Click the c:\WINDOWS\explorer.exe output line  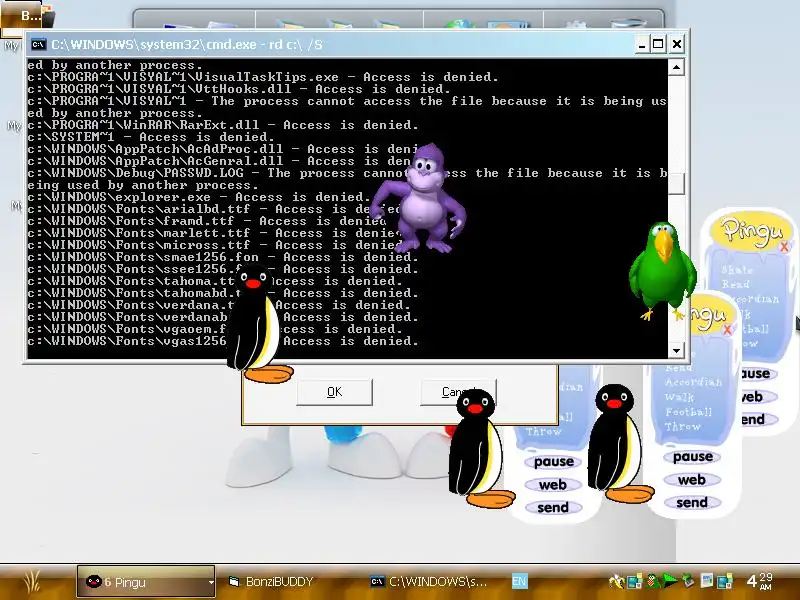(x=199, y=197)
